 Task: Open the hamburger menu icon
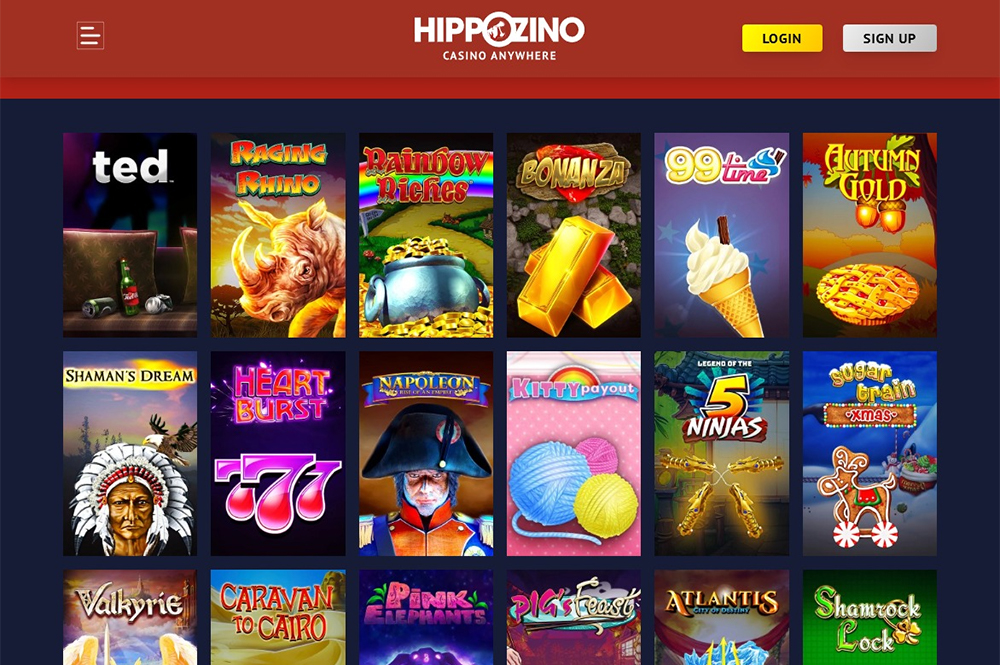click(x=90, y=36)
